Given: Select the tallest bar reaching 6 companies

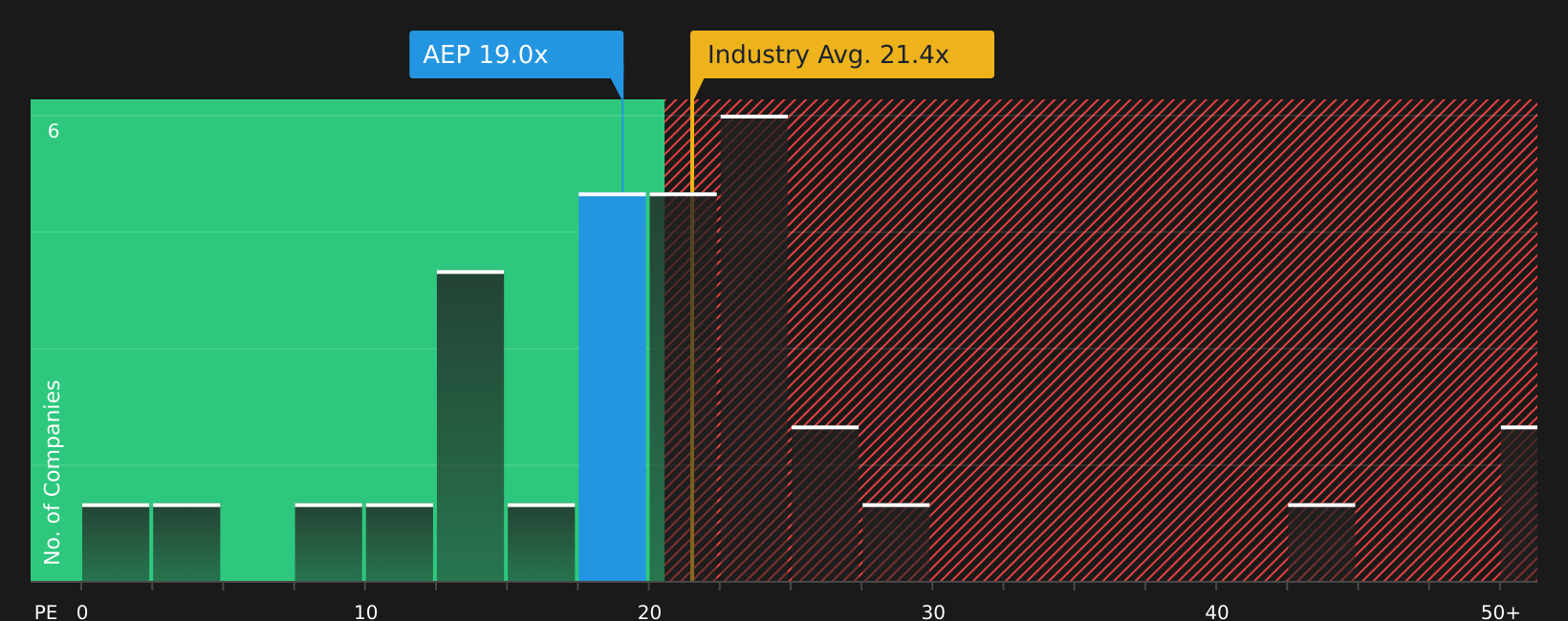Looking at the screenshot, I should click(x=754, y=348).
